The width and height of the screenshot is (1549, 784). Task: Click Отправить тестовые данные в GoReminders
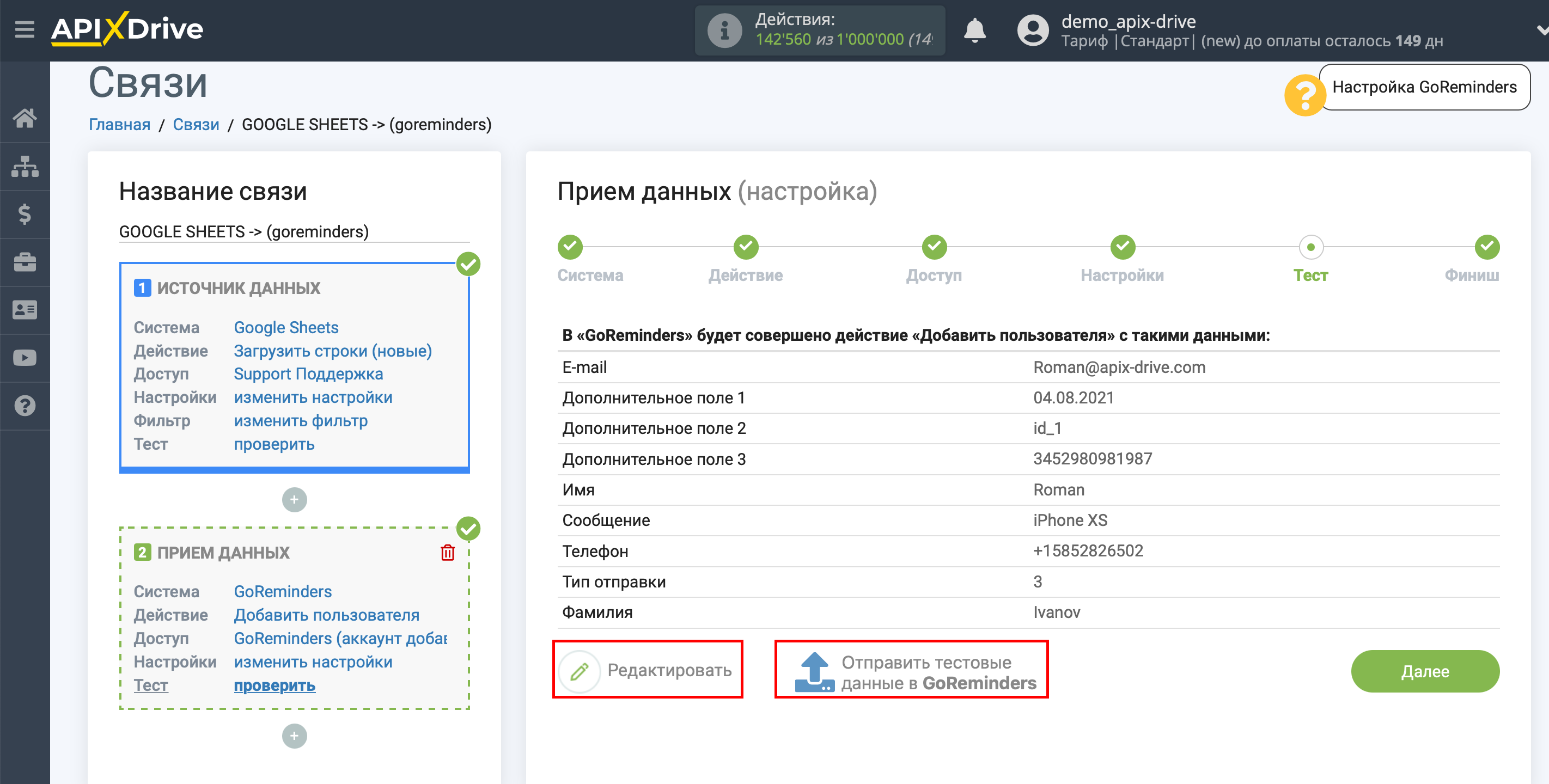pyautogui.click(x=938, y=673)
